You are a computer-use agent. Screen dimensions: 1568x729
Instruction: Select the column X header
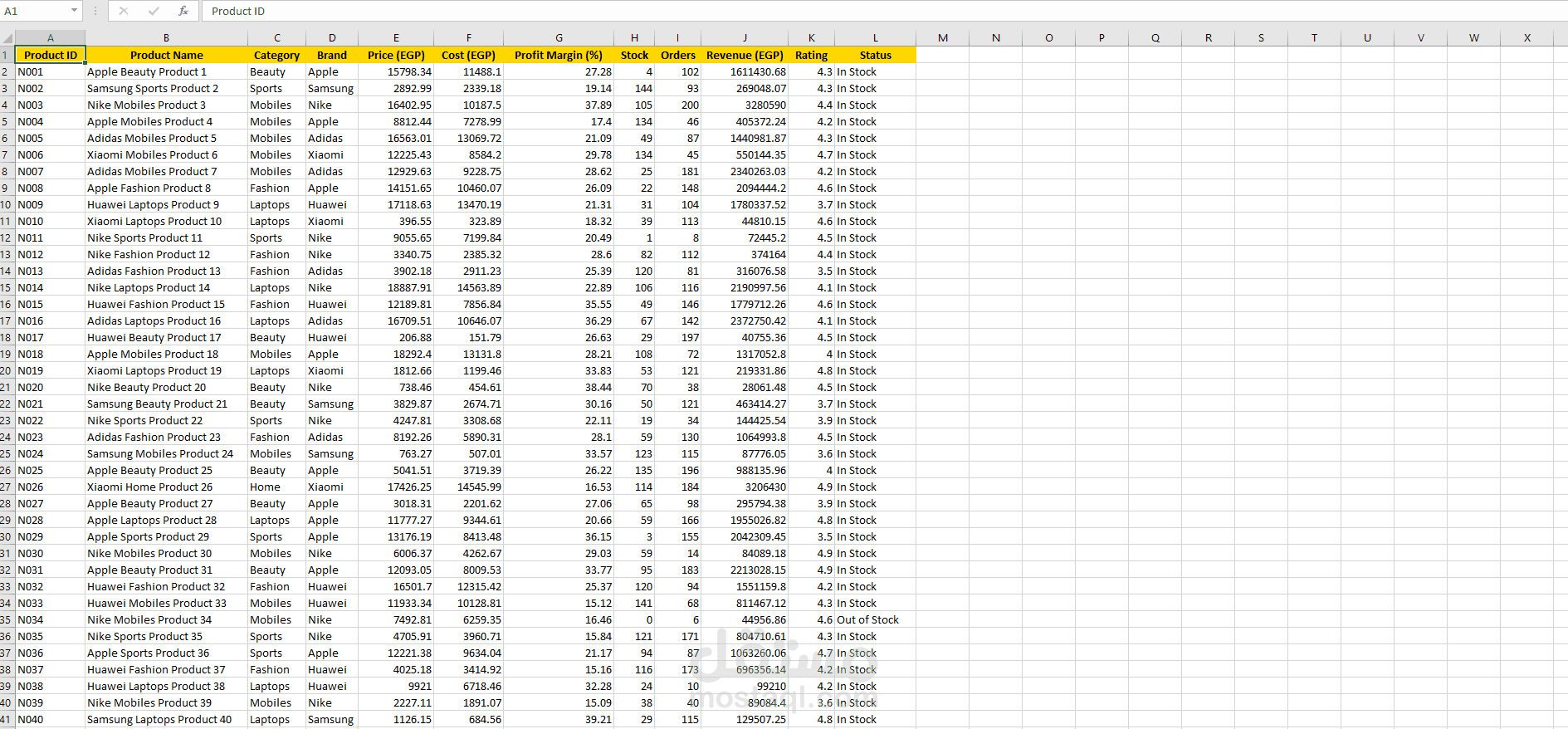[x=1527, y=37]
